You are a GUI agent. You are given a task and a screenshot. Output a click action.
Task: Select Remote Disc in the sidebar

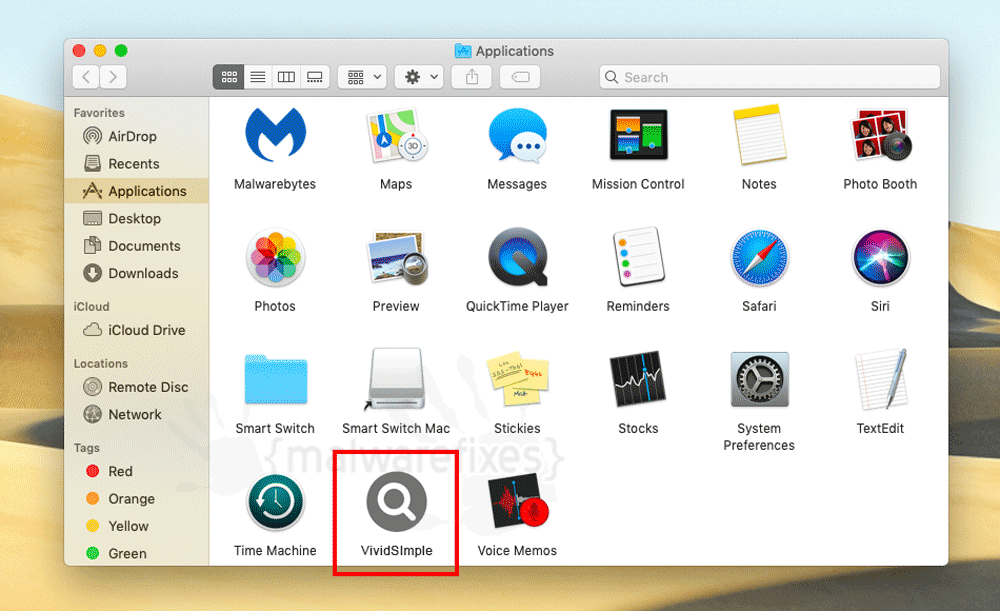[136, 387]
